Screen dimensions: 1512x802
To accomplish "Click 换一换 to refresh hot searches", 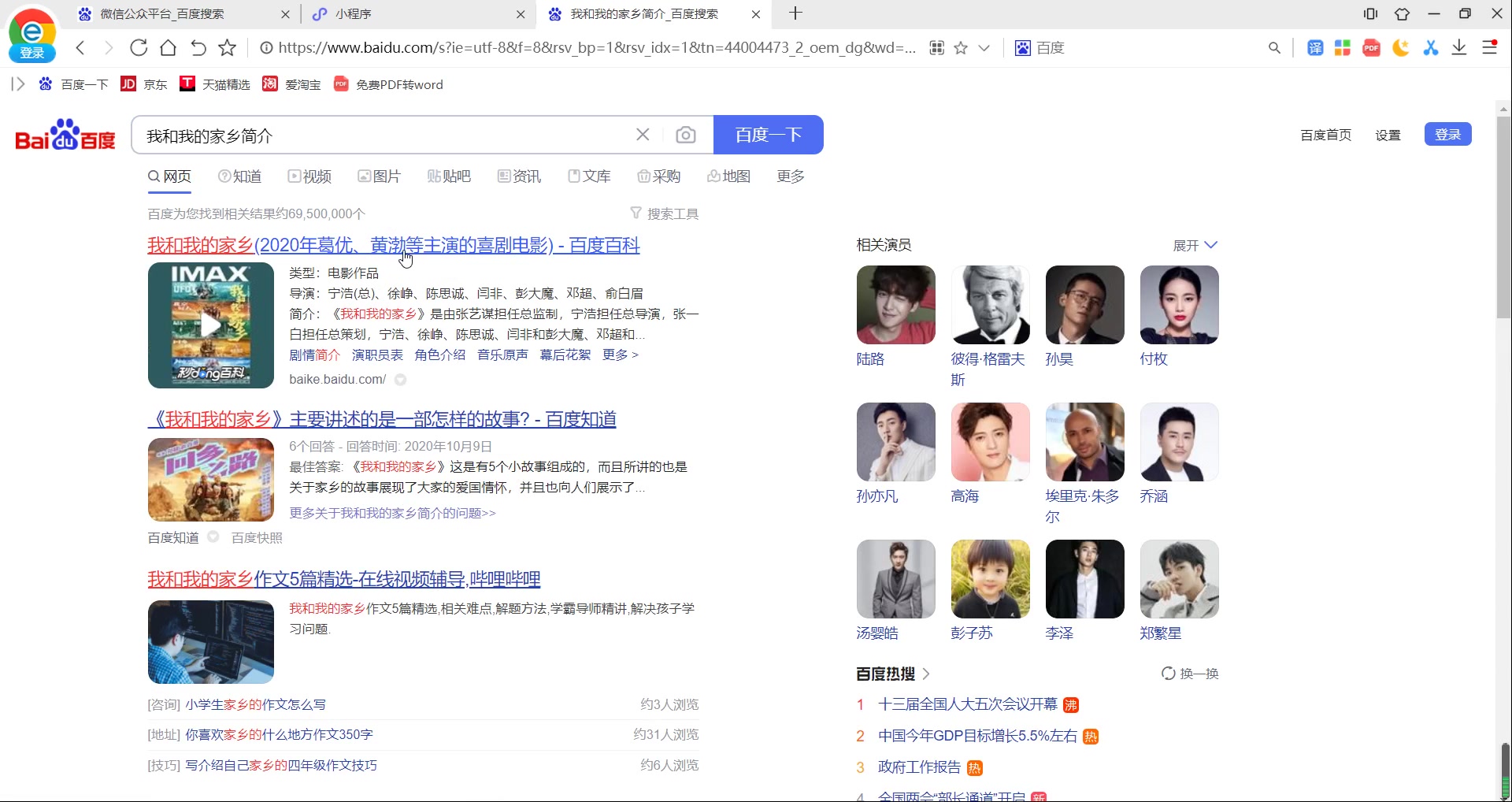I will click(1190, 674).
